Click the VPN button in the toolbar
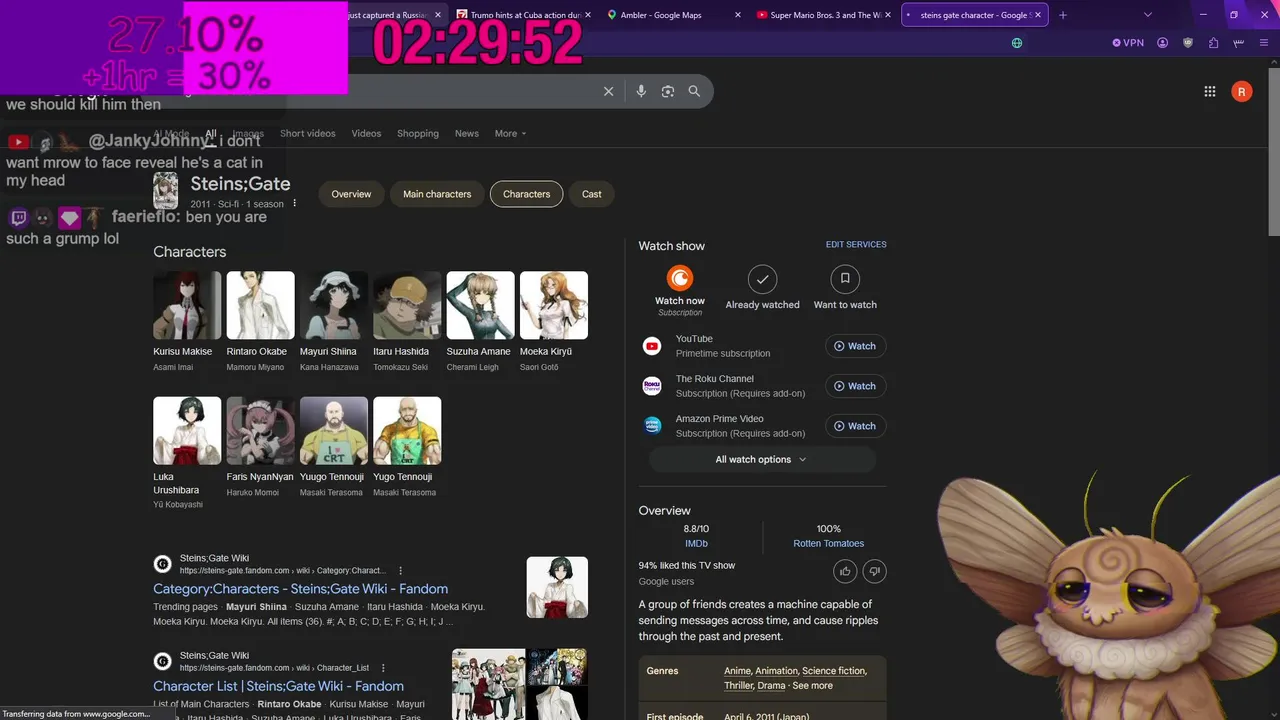Screen dimensions: 1280x720 point(1128,43)
